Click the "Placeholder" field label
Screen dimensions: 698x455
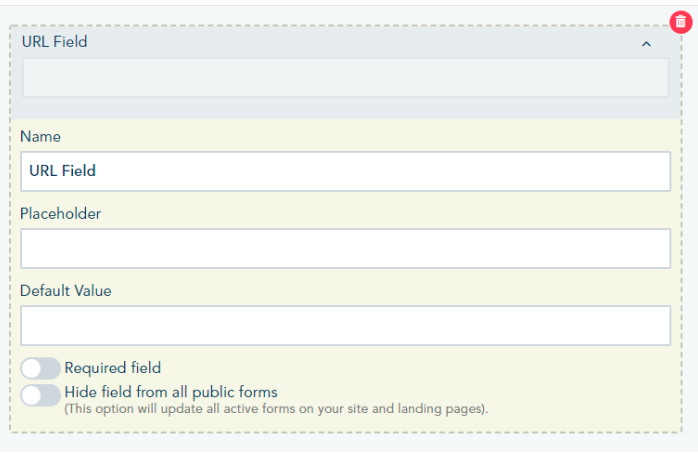pos(60,213)
